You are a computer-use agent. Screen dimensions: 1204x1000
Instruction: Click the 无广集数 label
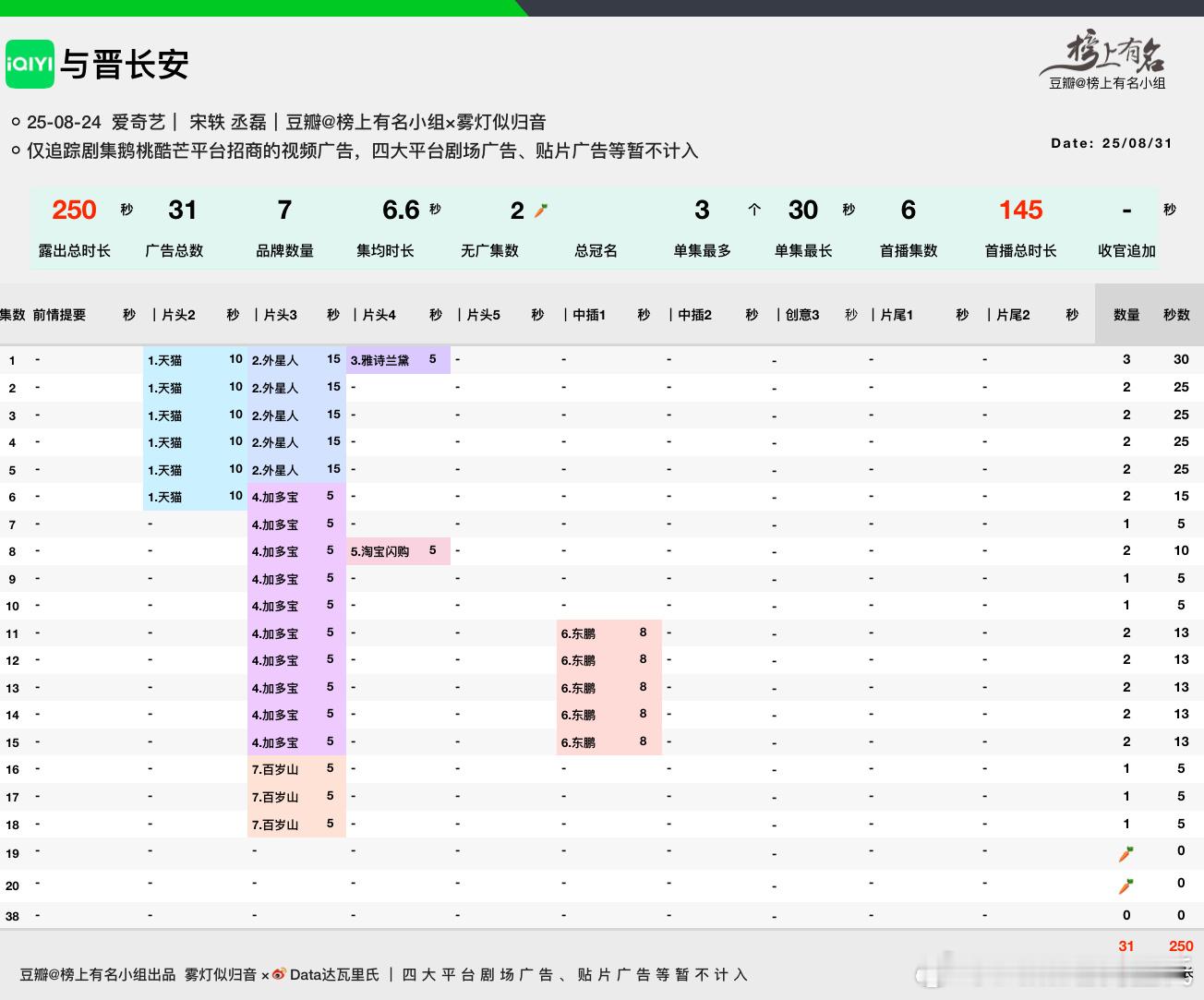tap(489, 250)
